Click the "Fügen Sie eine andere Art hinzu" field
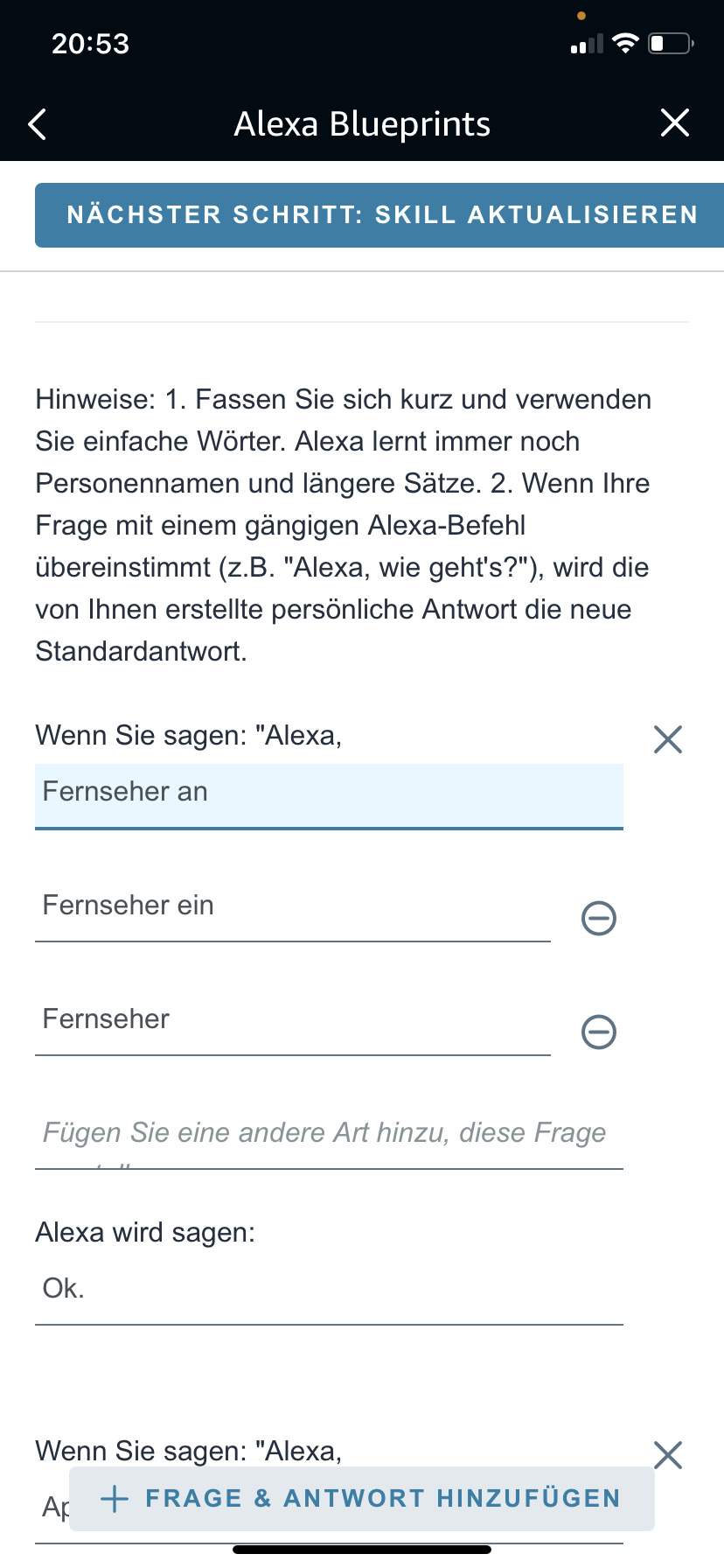This screenshot has height=1568, width=724. click(x=329, y=1135)
